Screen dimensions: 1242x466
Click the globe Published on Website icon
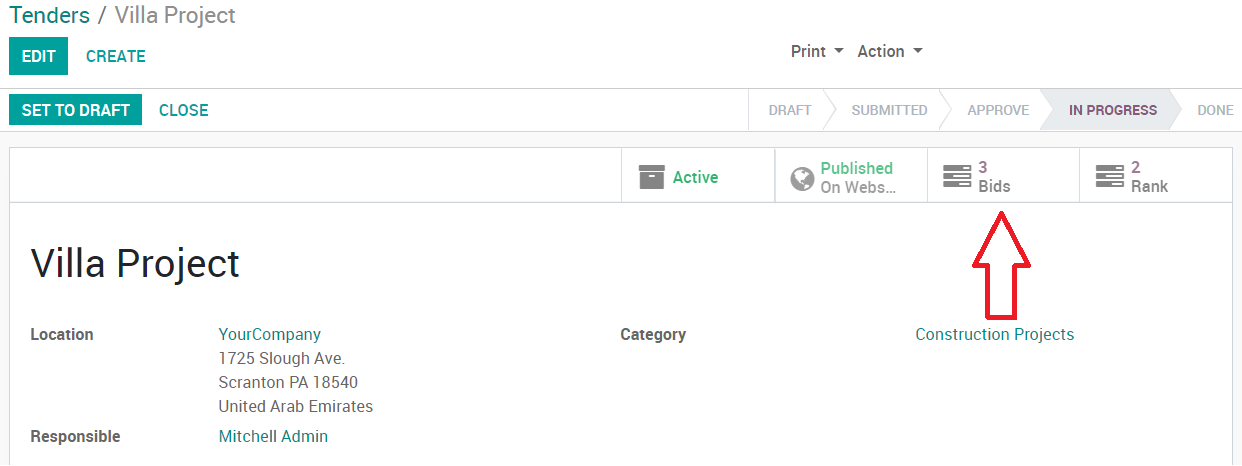point(802,178)
